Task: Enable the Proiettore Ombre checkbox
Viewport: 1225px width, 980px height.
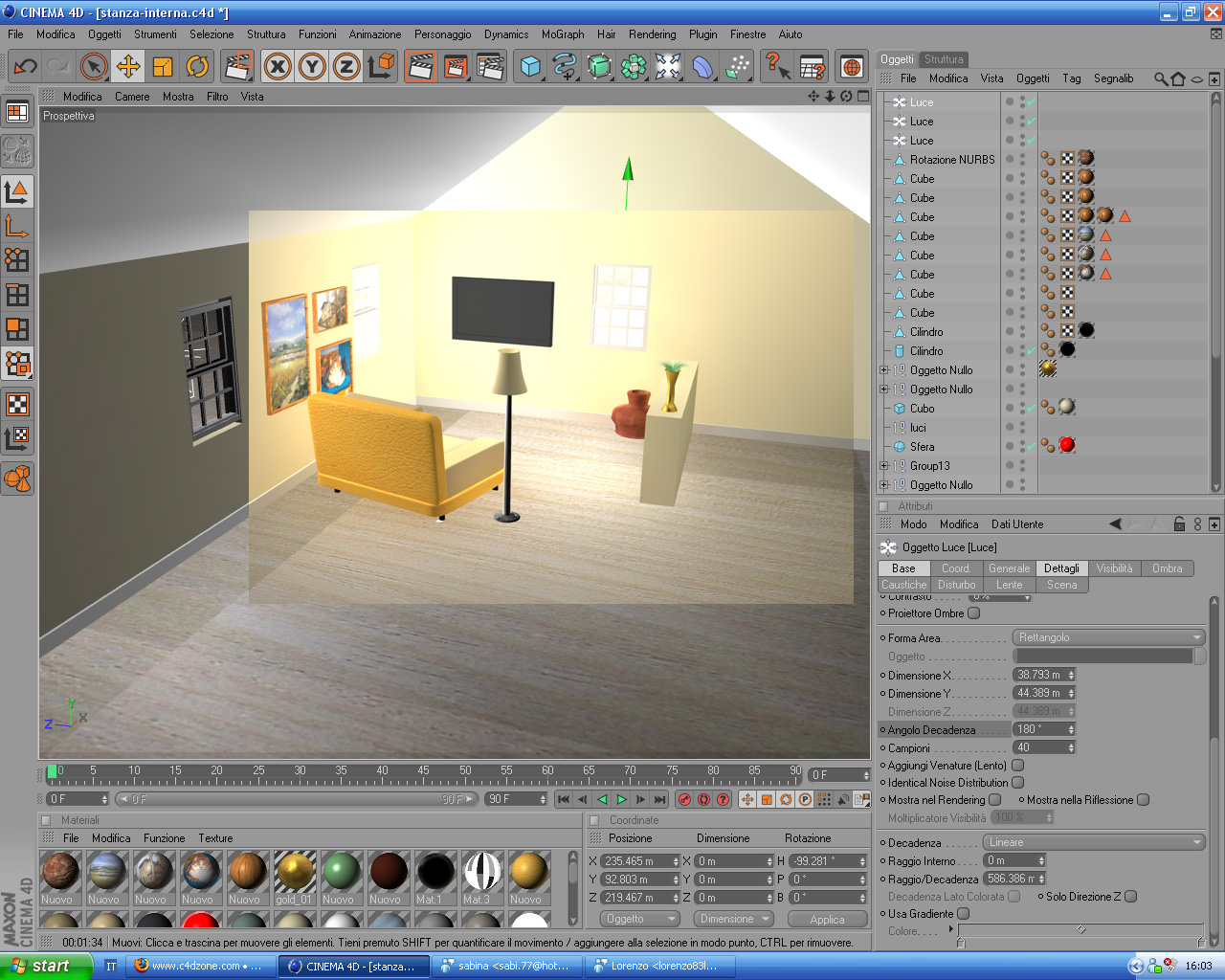Action: coord(973,613)
